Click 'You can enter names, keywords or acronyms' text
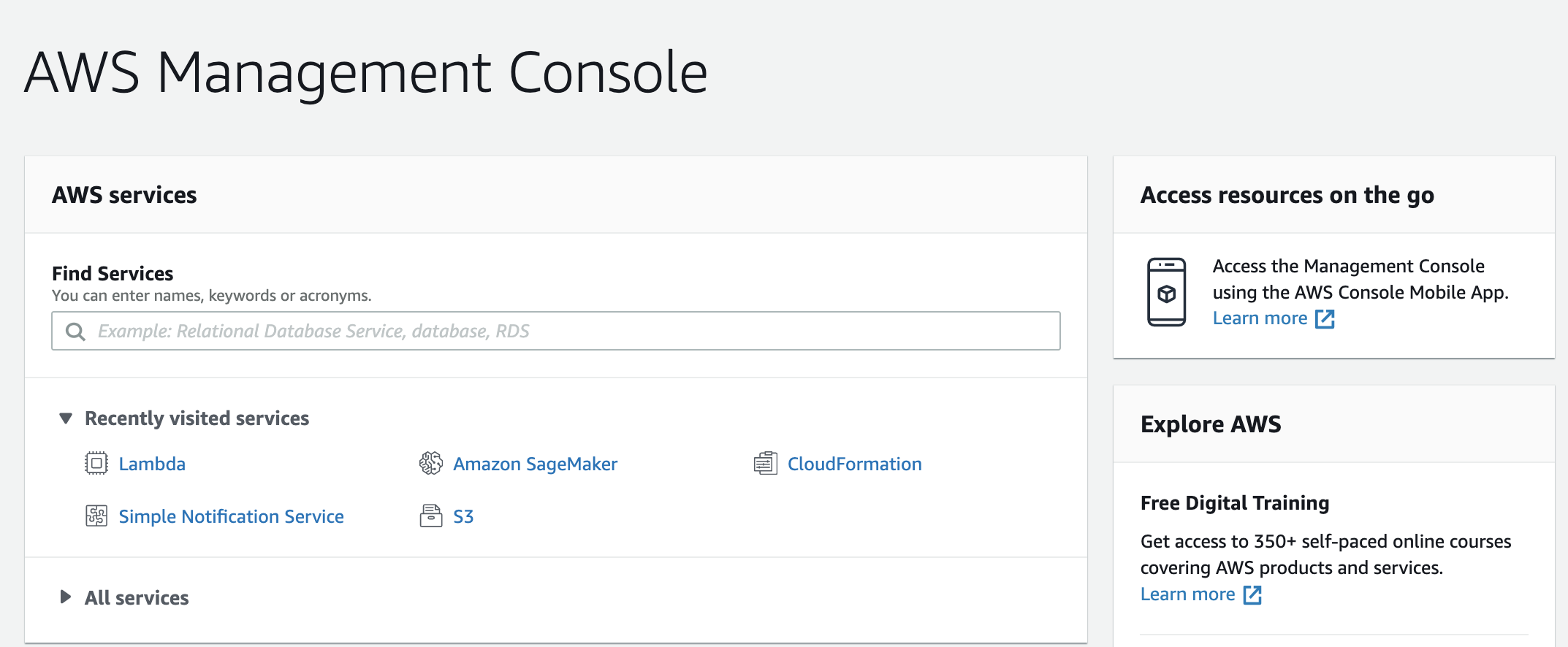 coord(212,296)
